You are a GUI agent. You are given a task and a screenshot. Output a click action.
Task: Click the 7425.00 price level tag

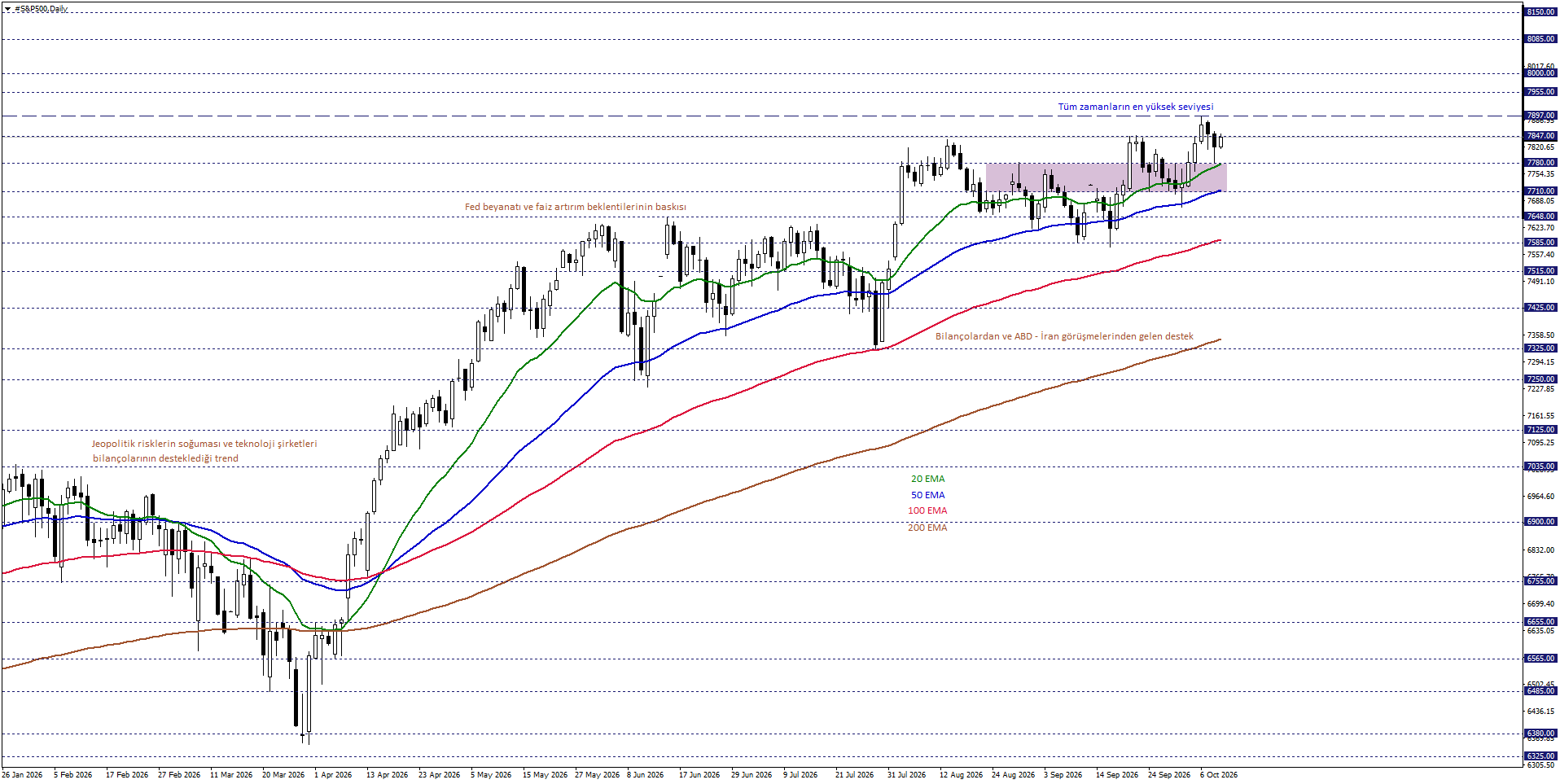click(1540, 308)
